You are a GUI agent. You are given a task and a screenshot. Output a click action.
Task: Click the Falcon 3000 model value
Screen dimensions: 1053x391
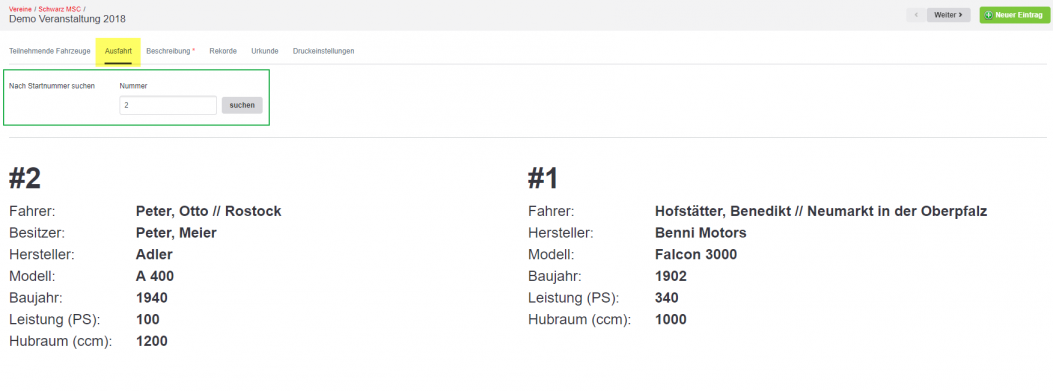pyautogui.click(x=696, y=255)
